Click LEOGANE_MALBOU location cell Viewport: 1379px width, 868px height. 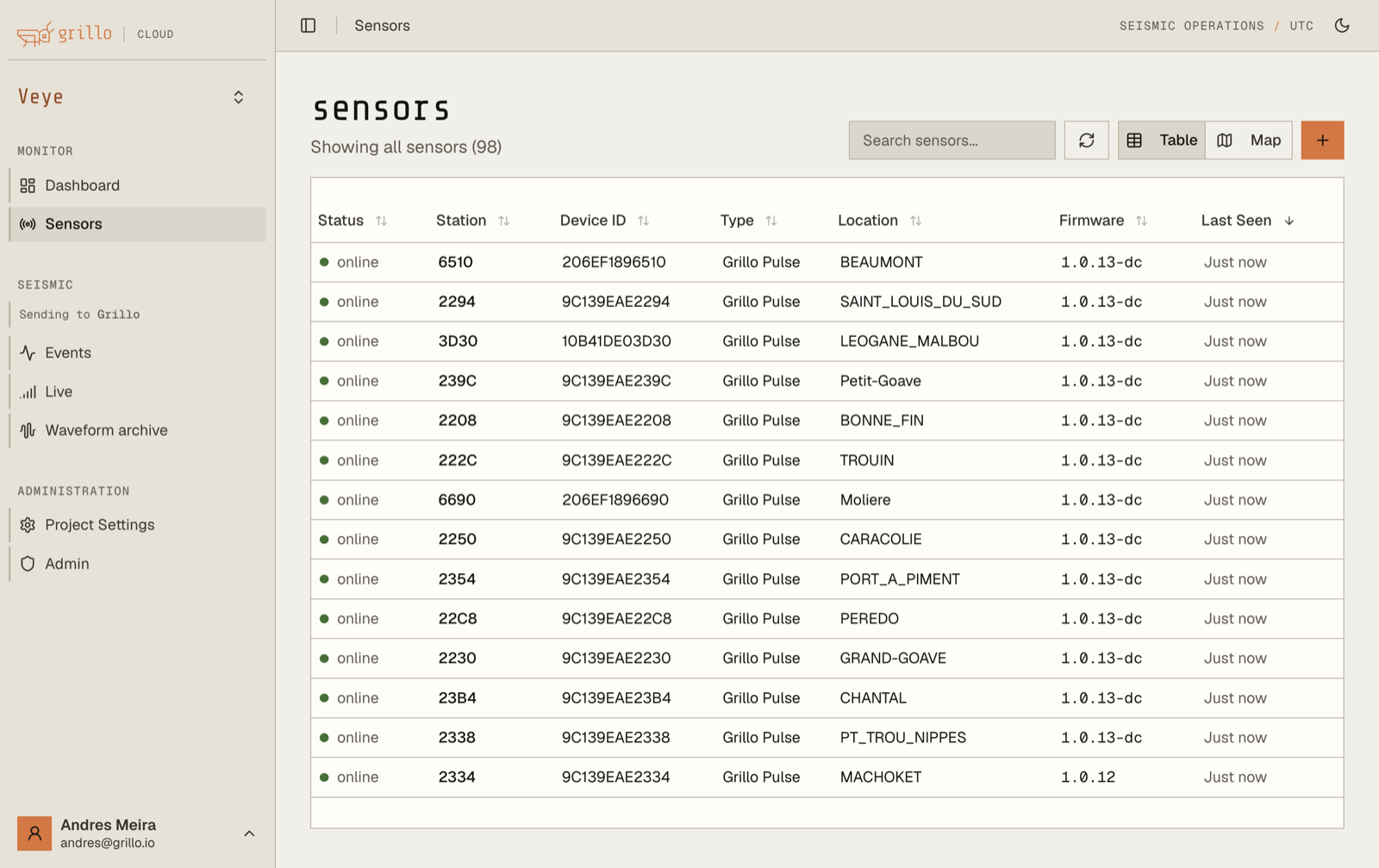[909, 341]
